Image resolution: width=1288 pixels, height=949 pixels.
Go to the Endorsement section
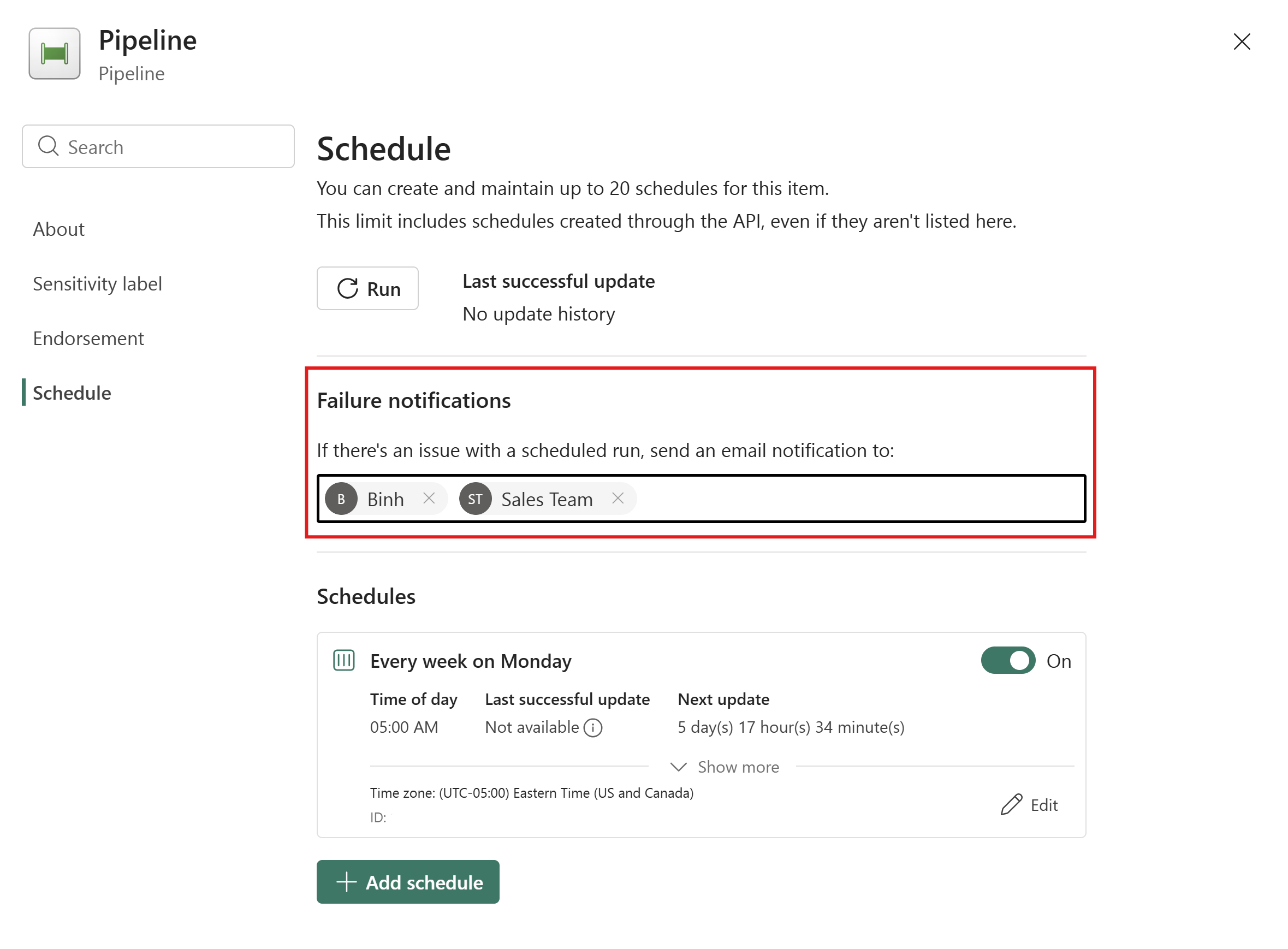[88, 339]
